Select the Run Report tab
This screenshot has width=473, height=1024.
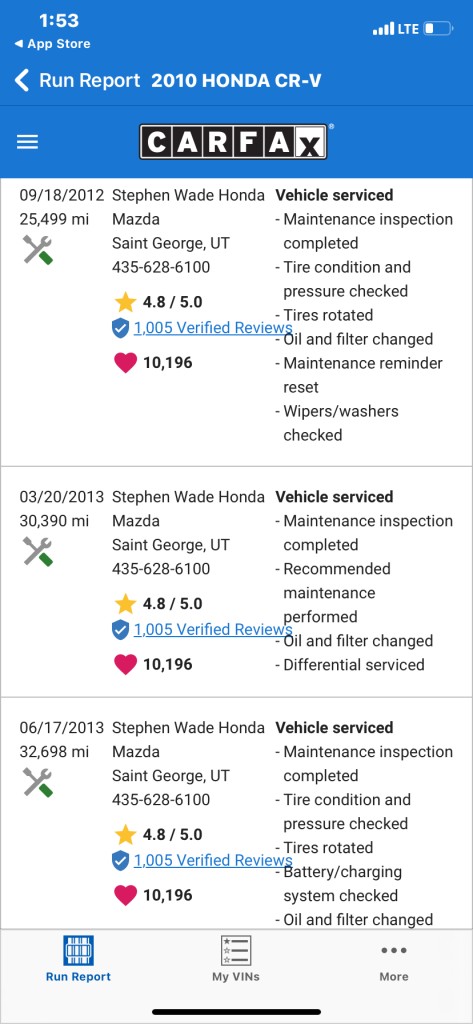click(78, 959)
